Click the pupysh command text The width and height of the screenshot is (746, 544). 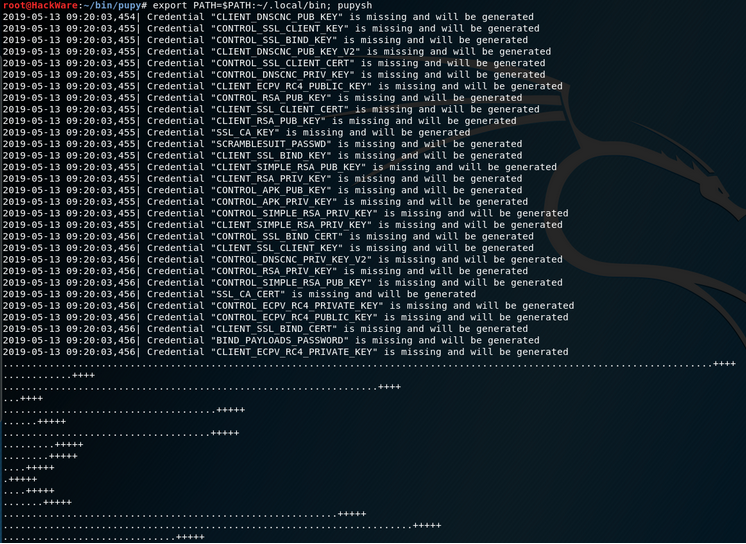(x=355, y=5)
